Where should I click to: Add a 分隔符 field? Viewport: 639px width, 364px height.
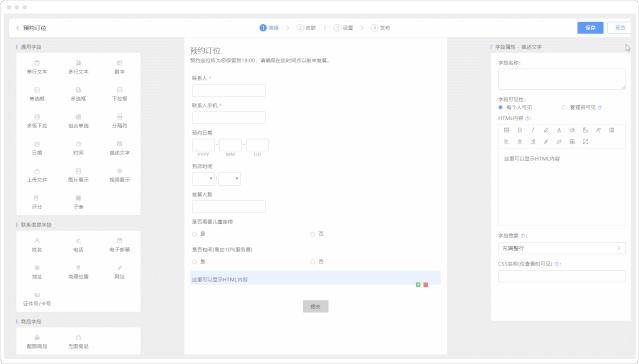click(x=119, y=121)
